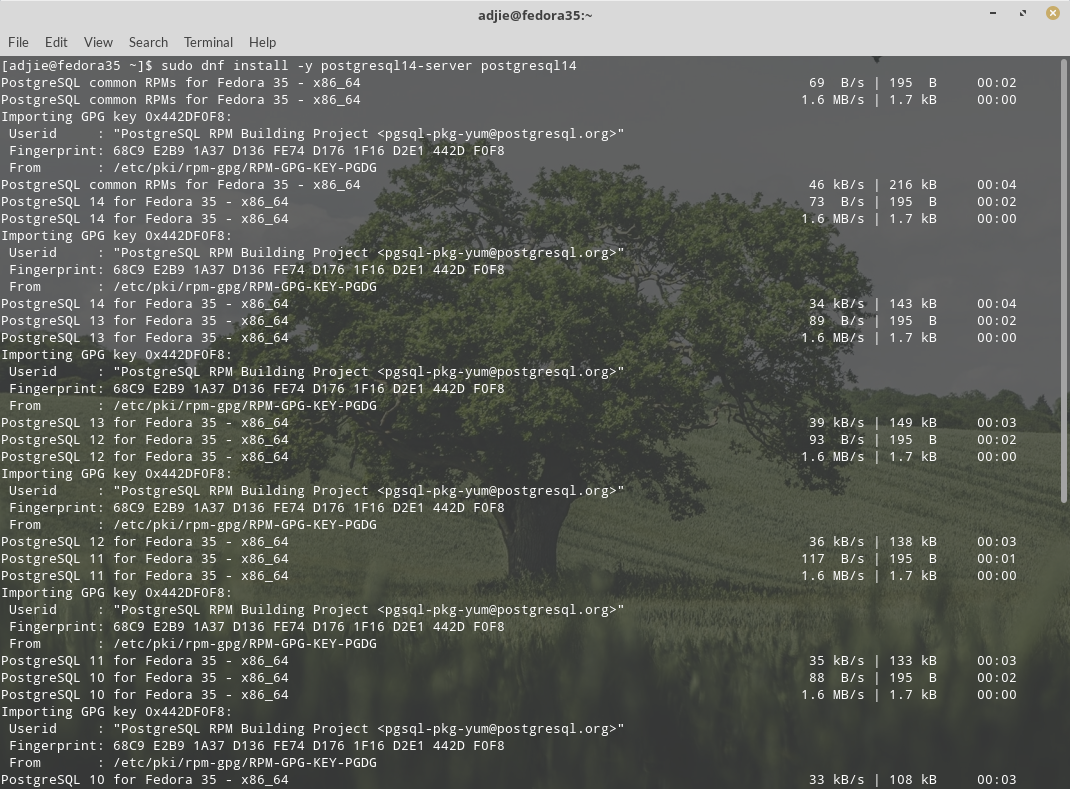Screen dimensions: 1070x789
Task: Open the View menu
Action: pos(98,42)
